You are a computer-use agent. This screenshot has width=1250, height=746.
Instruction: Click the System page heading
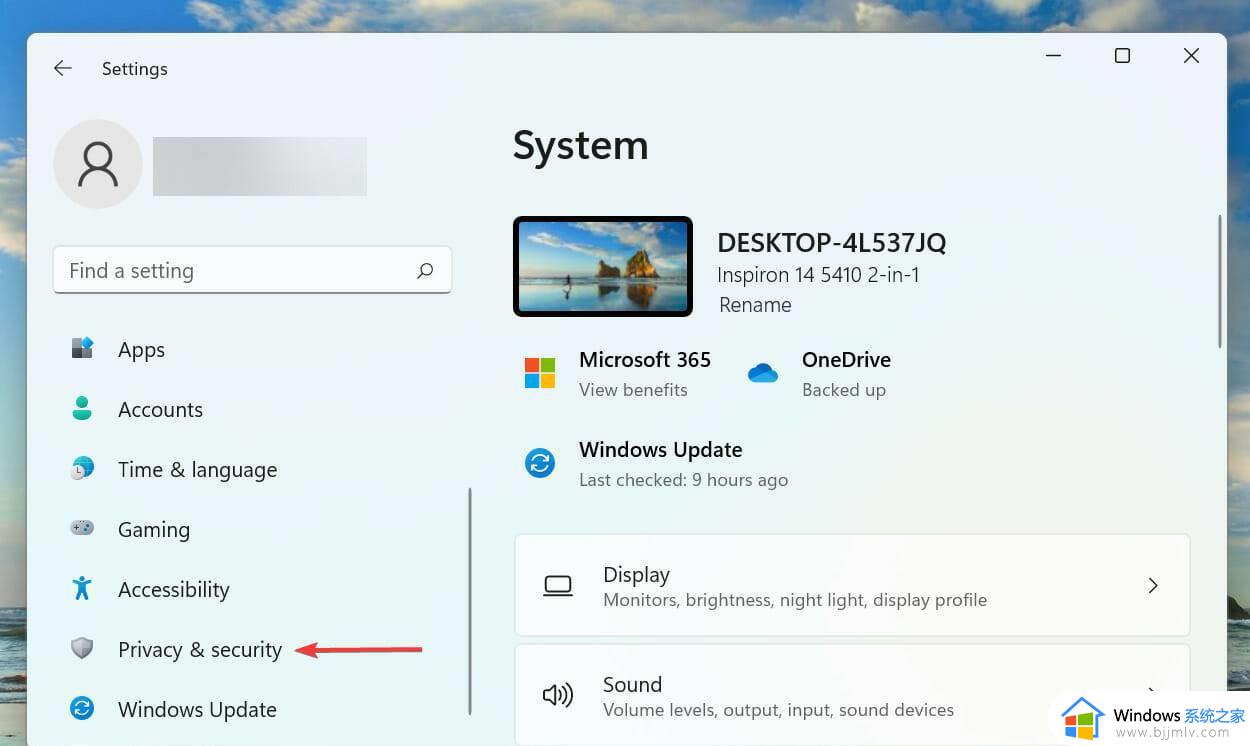point(580,146)
